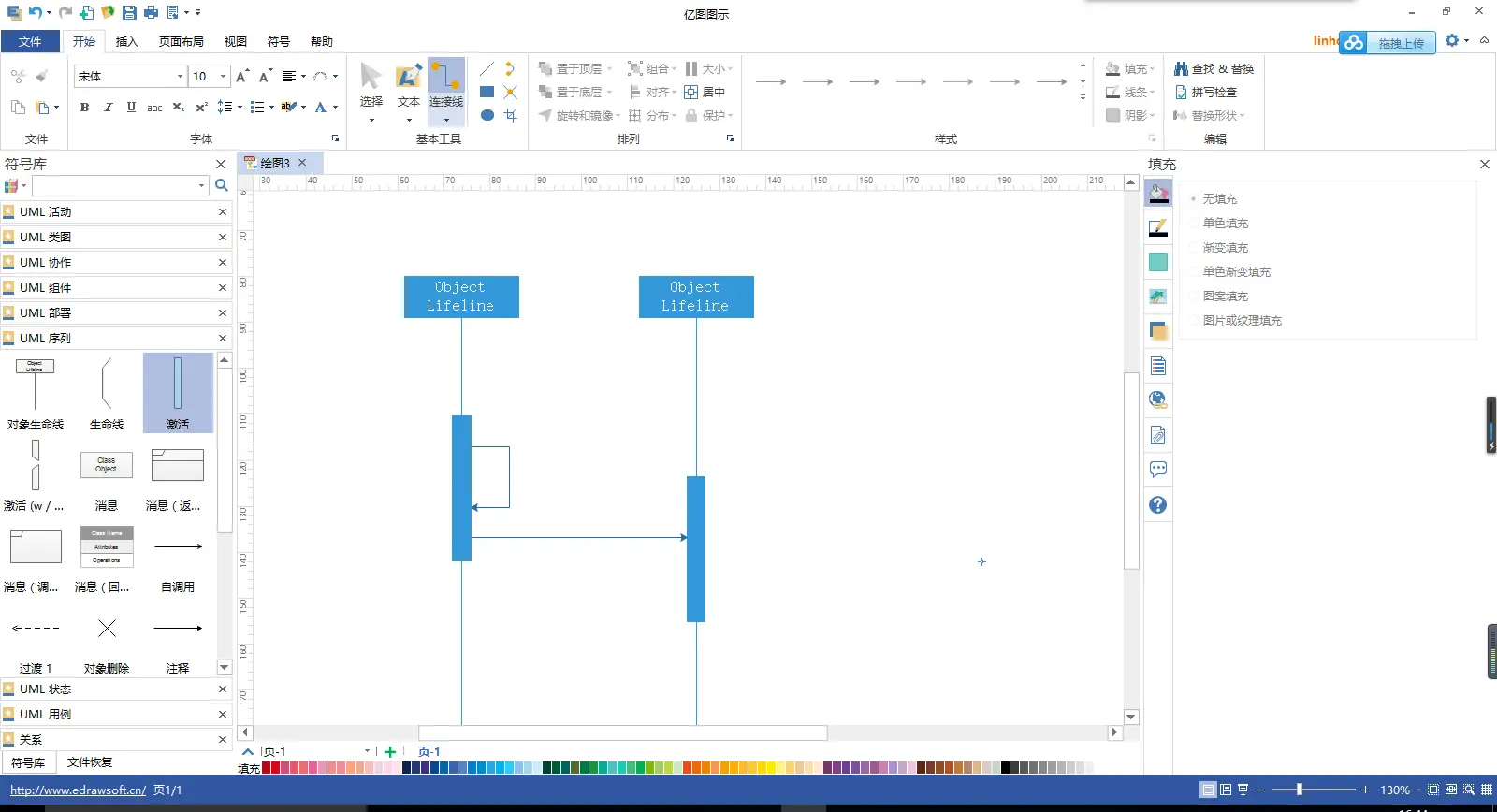Open the 帮助 ribbon tab

coord(321,41)
